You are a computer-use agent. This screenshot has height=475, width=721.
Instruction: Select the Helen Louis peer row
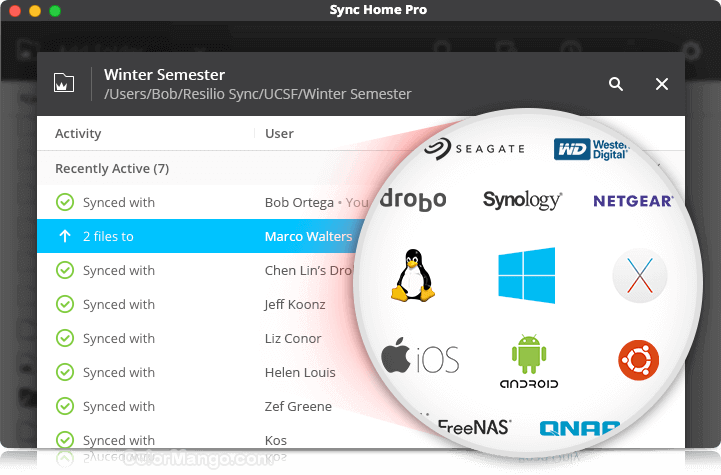click(x=300, y=373)
